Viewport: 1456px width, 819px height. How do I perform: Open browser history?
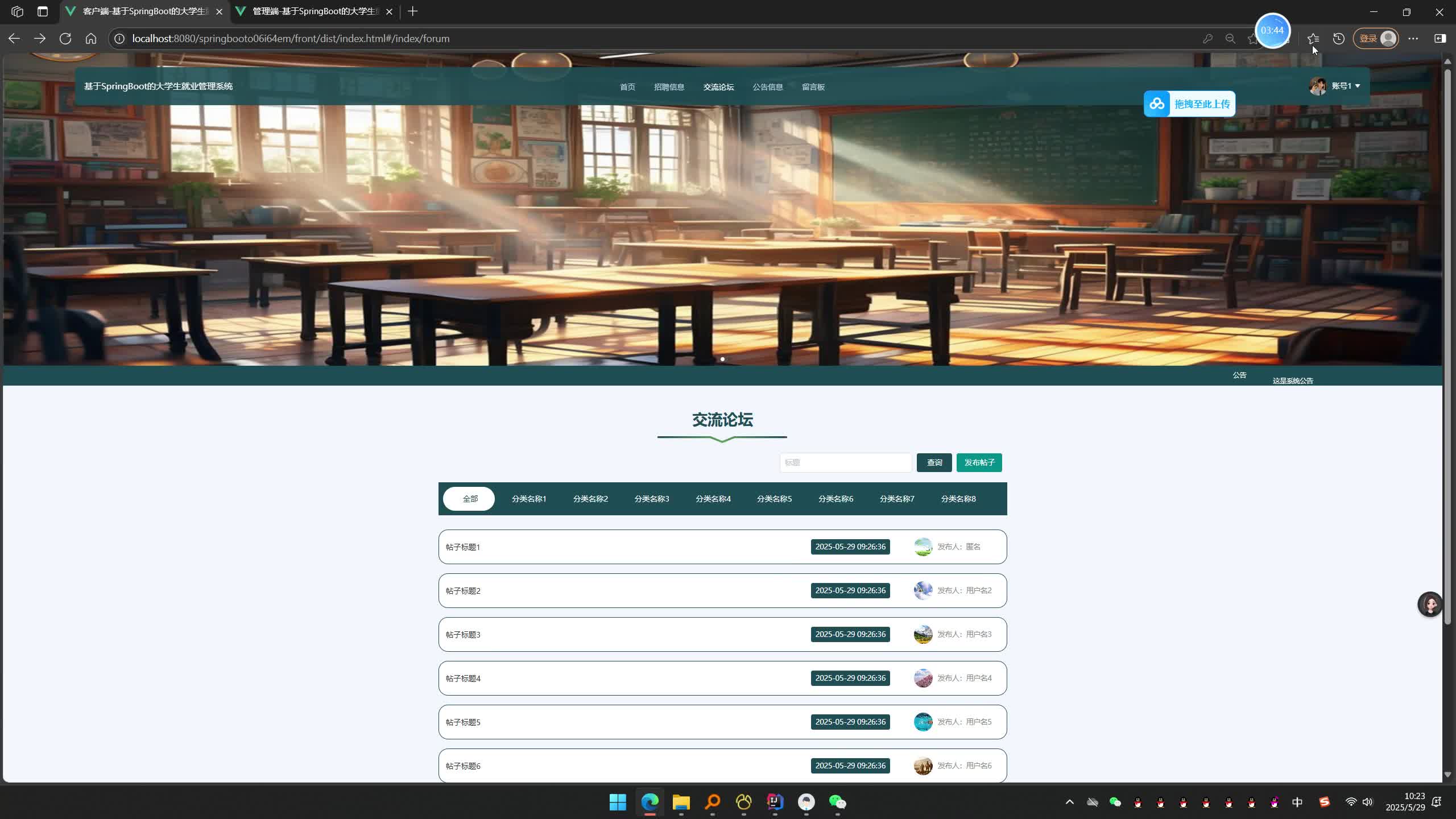tap(1338, 38)
